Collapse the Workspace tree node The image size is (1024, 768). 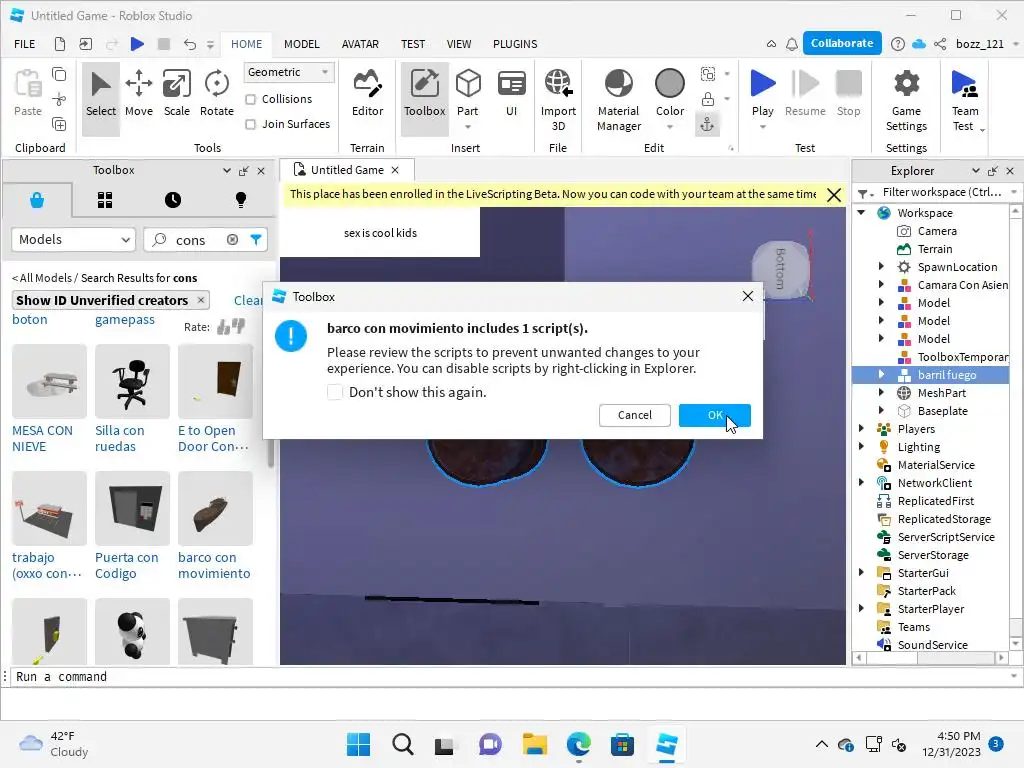tap(861, 213)
